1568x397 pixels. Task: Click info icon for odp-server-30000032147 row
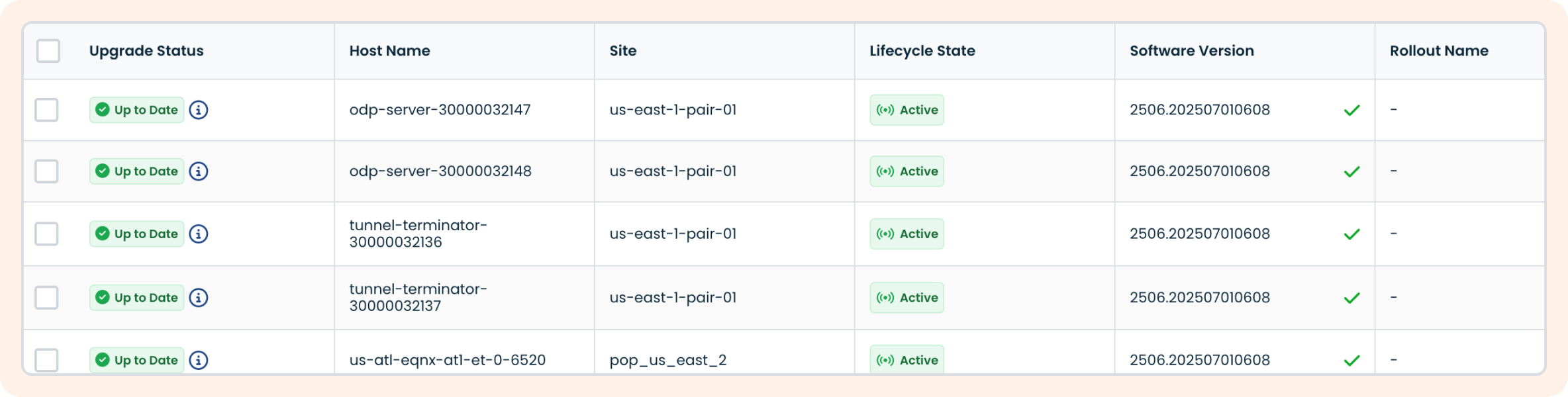pos(199,110)
